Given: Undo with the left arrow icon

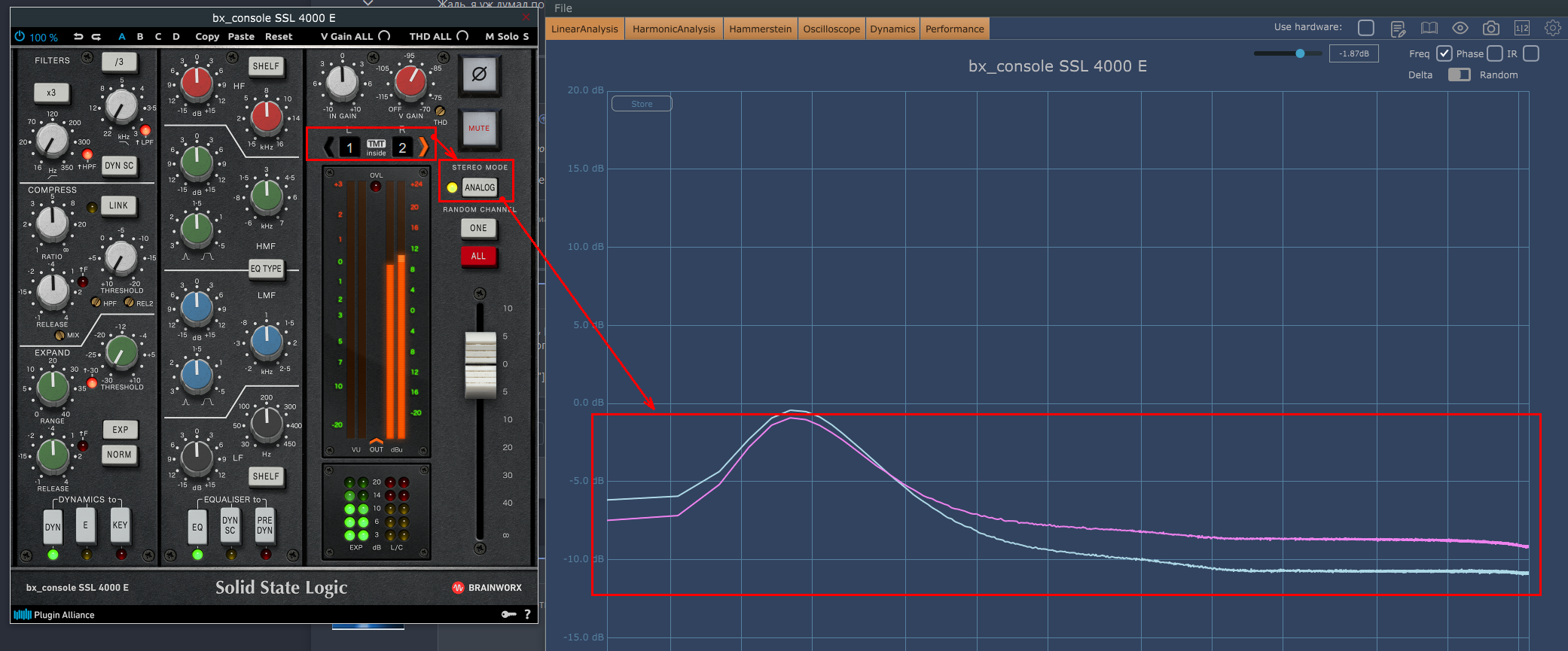Looking at the screenshot, I should [78, 36].
